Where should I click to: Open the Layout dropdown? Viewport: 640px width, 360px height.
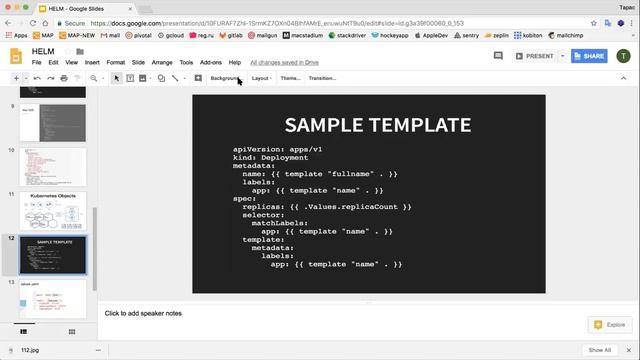[262, 78]
